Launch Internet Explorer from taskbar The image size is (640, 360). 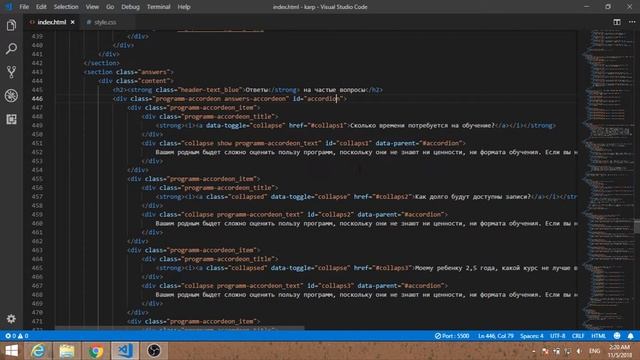(38, 351)
